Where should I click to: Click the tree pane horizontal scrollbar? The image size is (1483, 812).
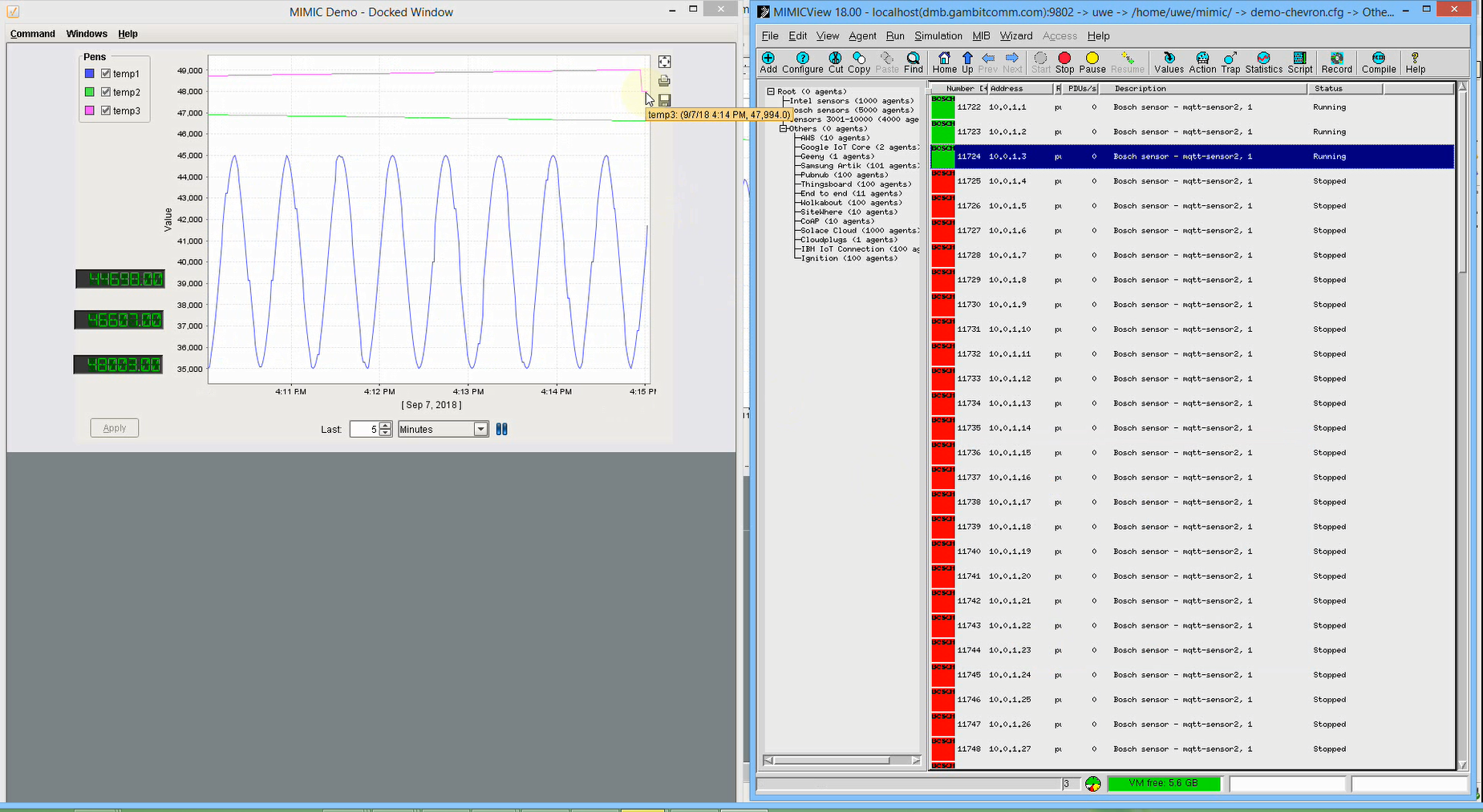coord(842,760)
